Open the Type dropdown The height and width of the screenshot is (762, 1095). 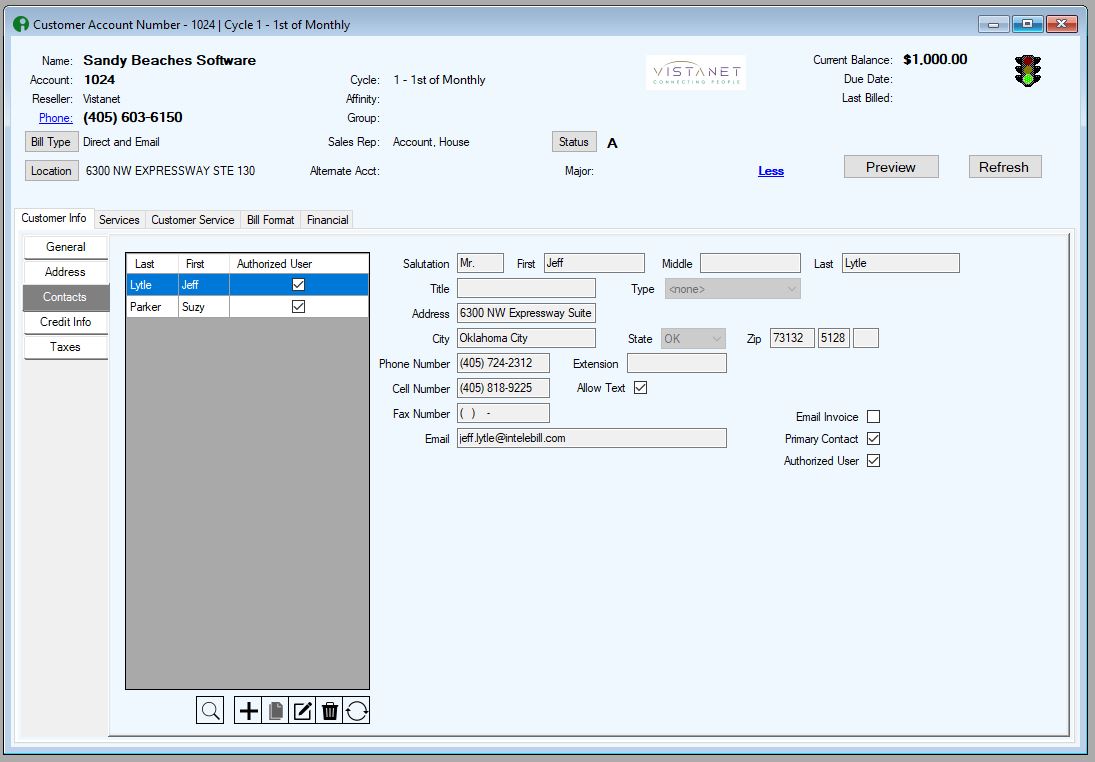[733, 288]
